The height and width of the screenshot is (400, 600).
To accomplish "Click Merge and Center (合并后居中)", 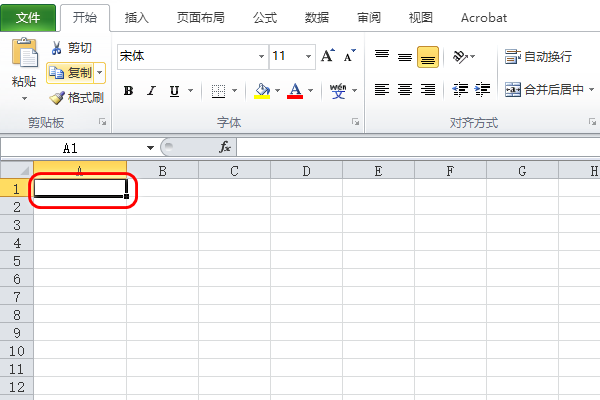I will pyautogui.click(x=544, y=90).
